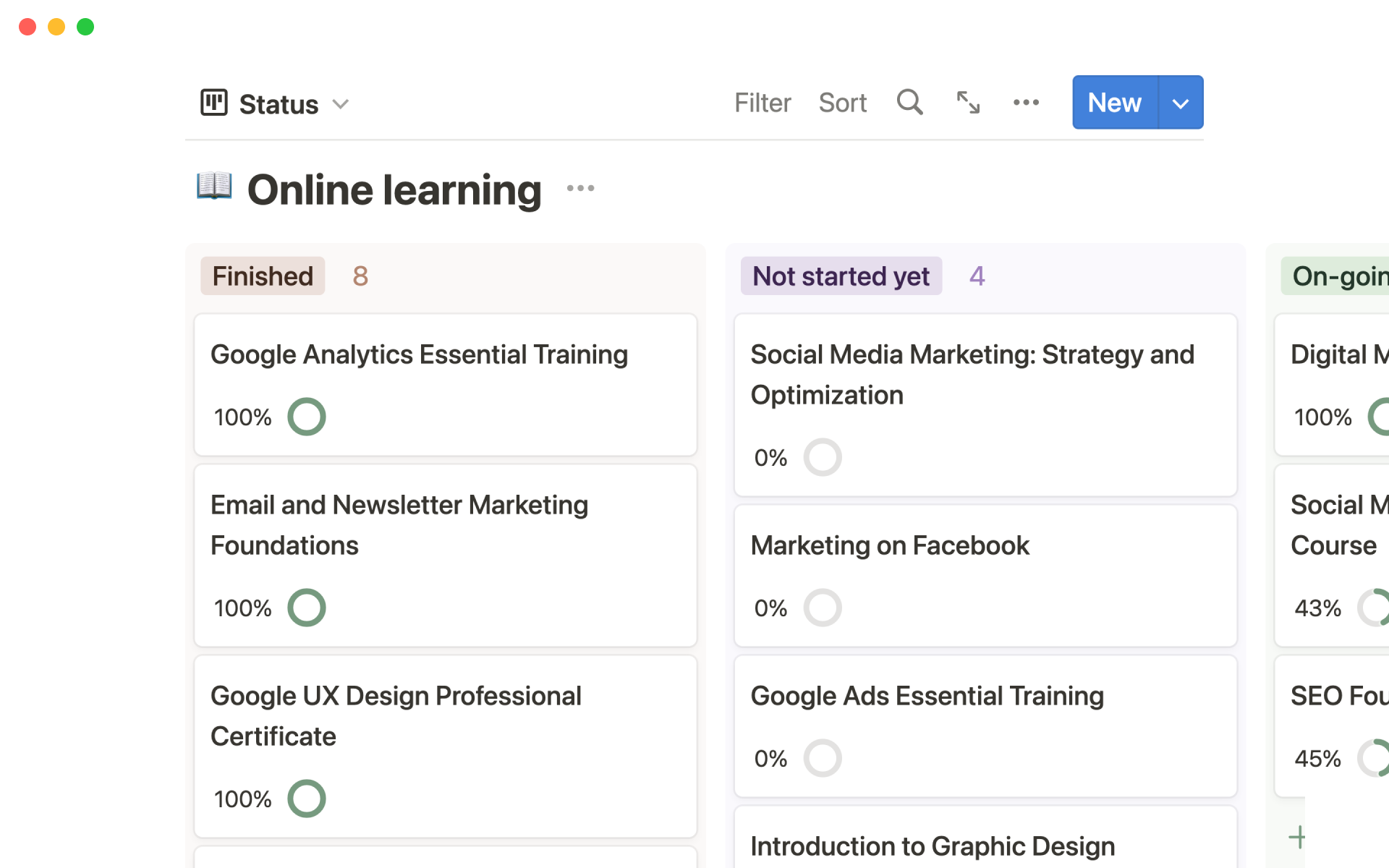This screenshot has height=868, width=1389.
Task: Open the search magnifier icon
Action: (909, 103)
